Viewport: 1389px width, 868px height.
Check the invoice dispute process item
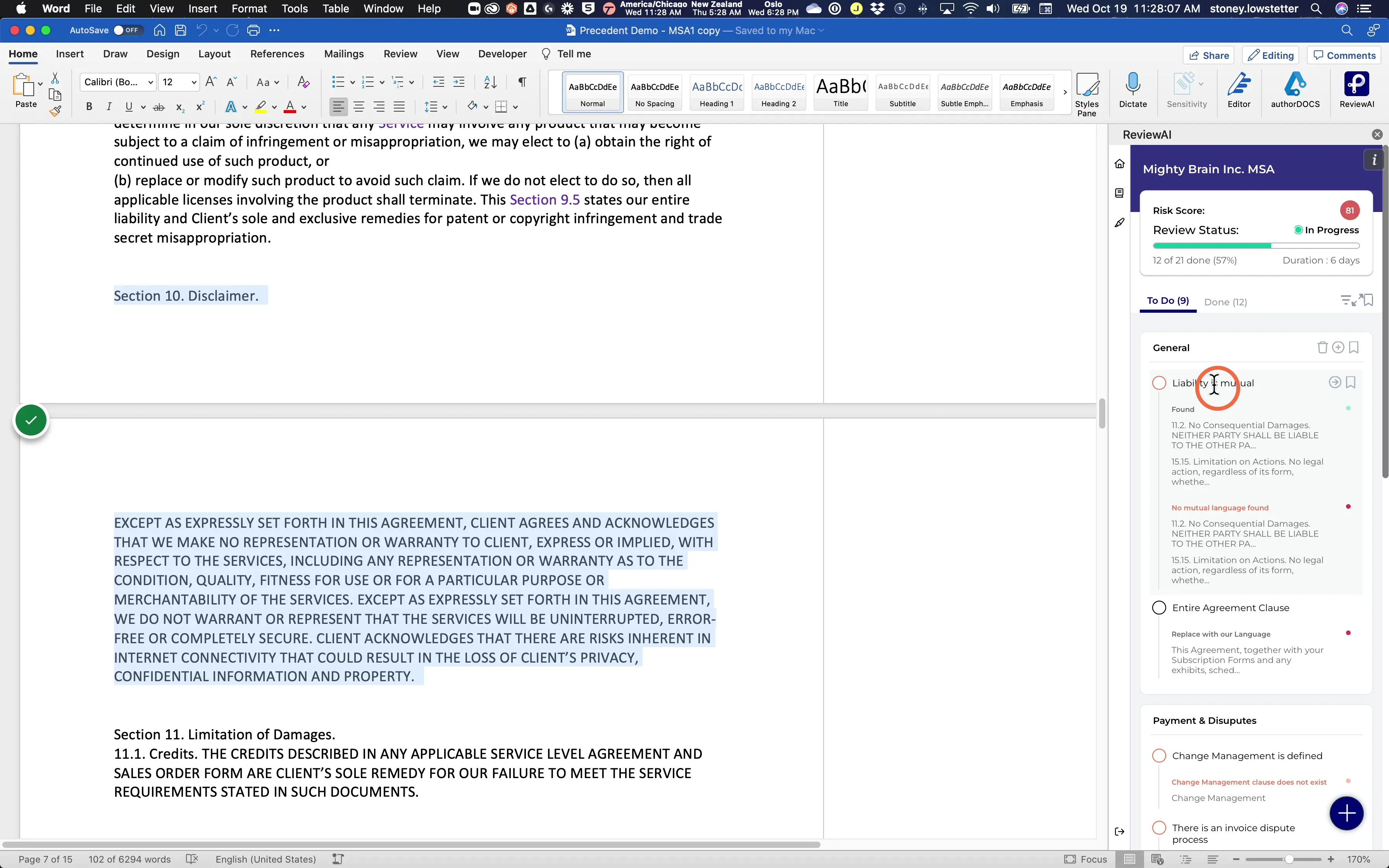click(x=1159, y=828)
